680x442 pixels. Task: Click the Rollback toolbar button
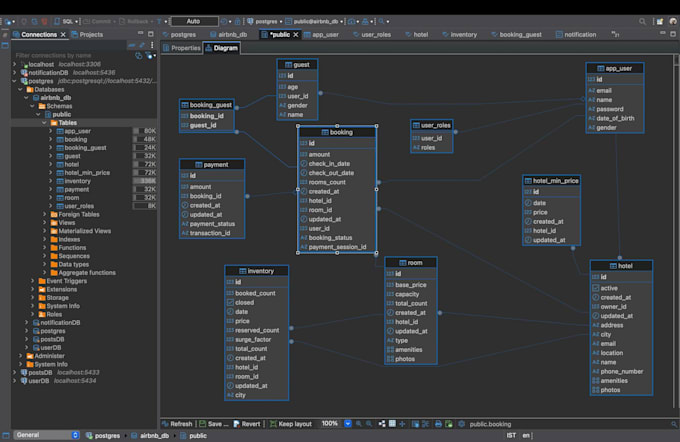(134, 21)
